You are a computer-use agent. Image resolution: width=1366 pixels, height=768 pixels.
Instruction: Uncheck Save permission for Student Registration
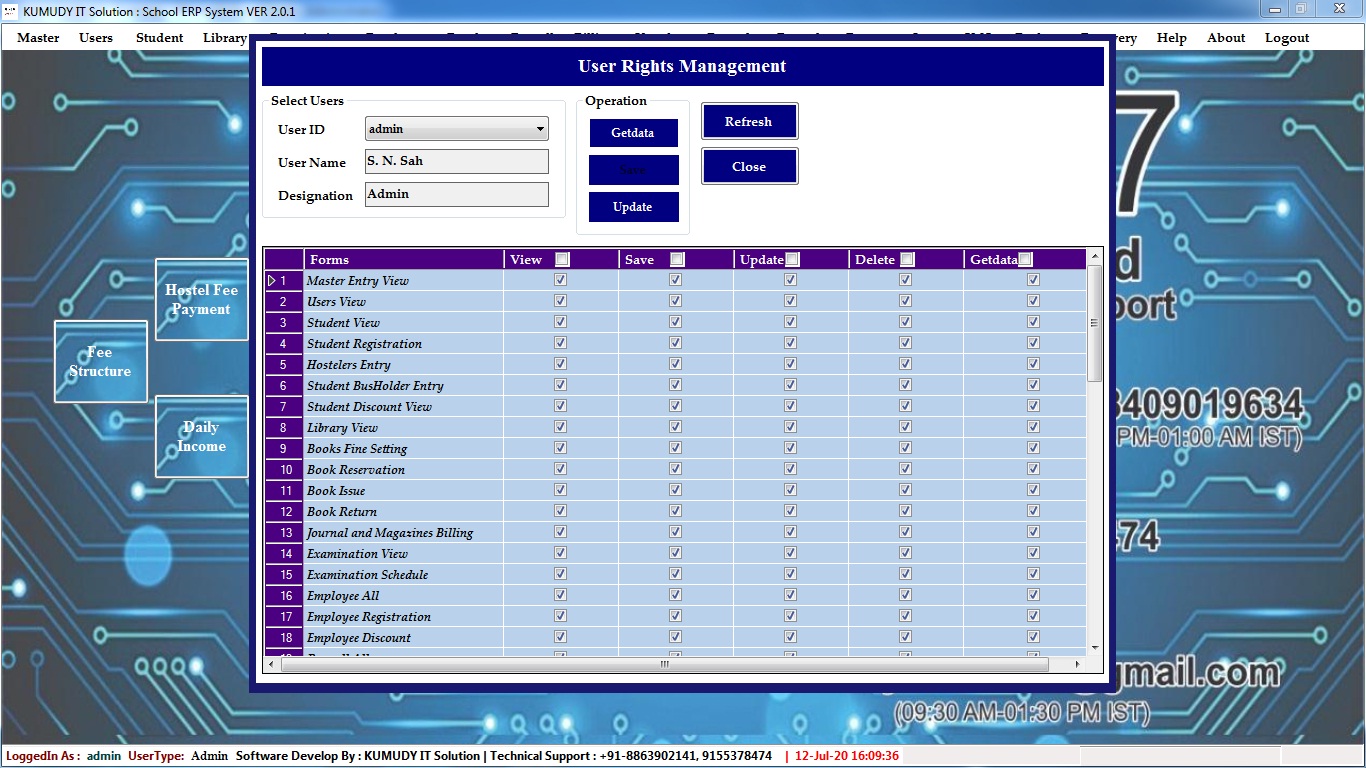click(x=675, y=343)
